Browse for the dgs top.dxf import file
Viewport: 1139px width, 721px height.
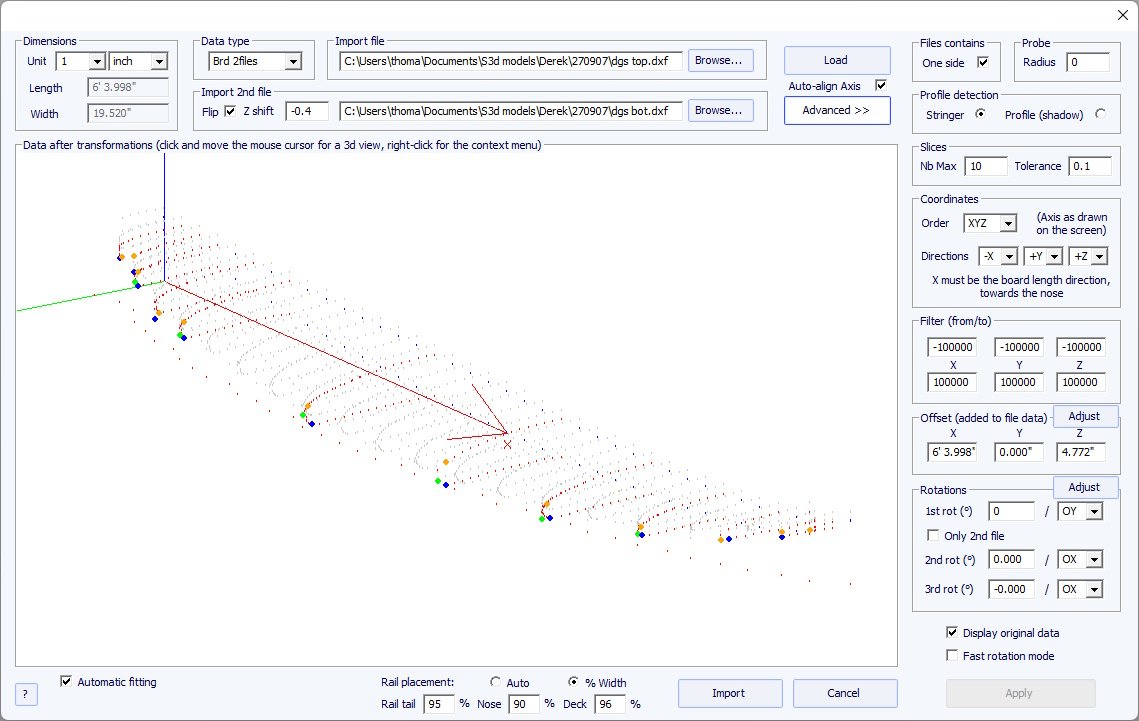(x=720, y=60)
